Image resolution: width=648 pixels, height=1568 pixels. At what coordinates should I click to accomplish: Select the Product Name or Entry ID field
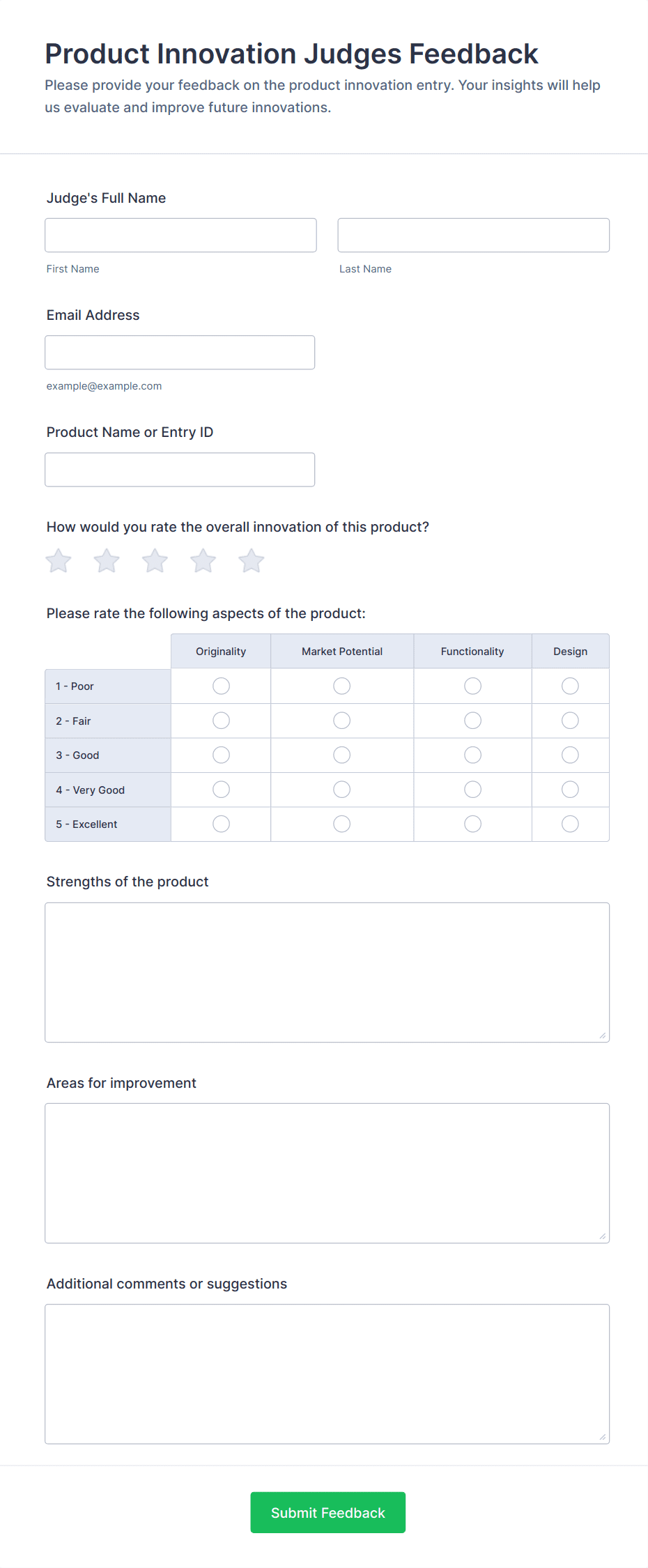coord(180,470)
